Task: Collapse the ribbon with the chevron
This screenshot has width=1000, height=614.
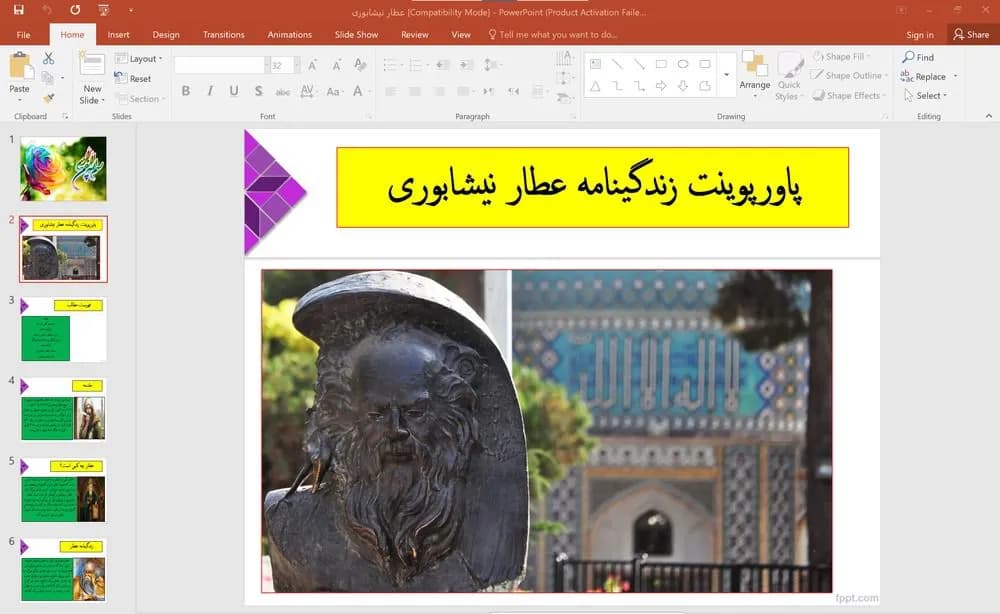Action: pos(989,116)
